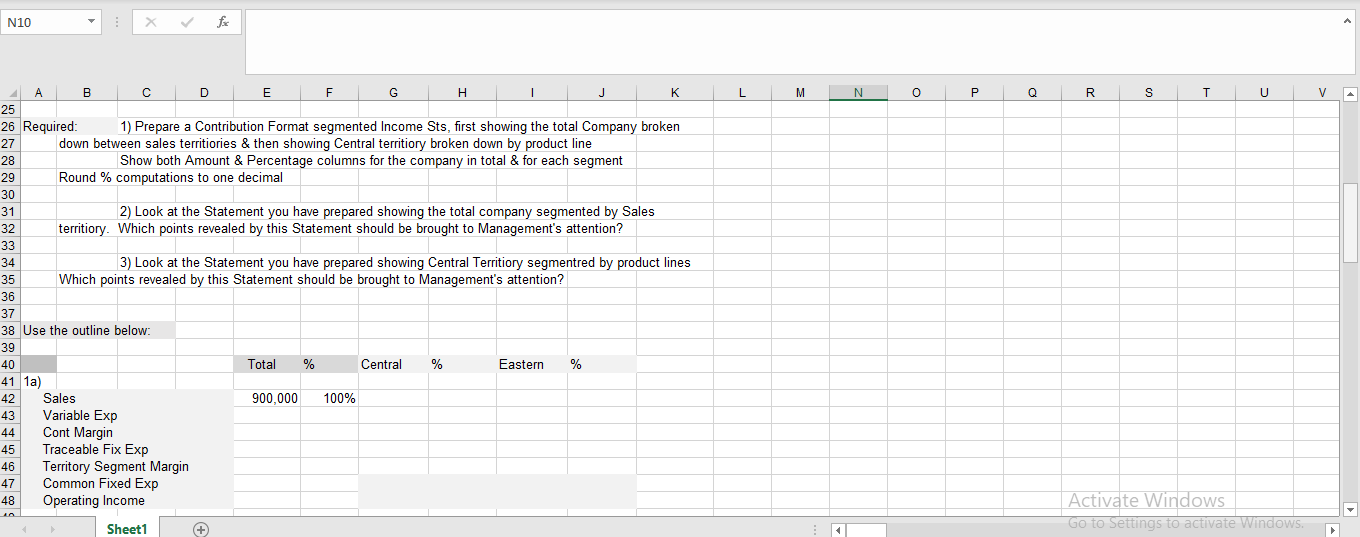Click vertical scrollbar up arrow

(1349, 94)
